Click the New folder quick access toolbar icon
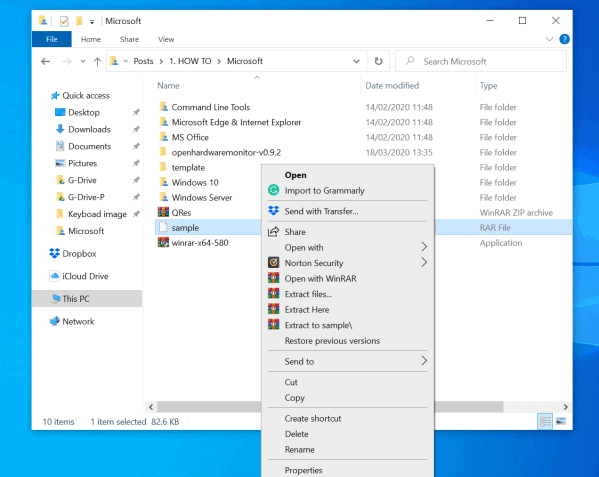The image size is (599, 477). 79,21
